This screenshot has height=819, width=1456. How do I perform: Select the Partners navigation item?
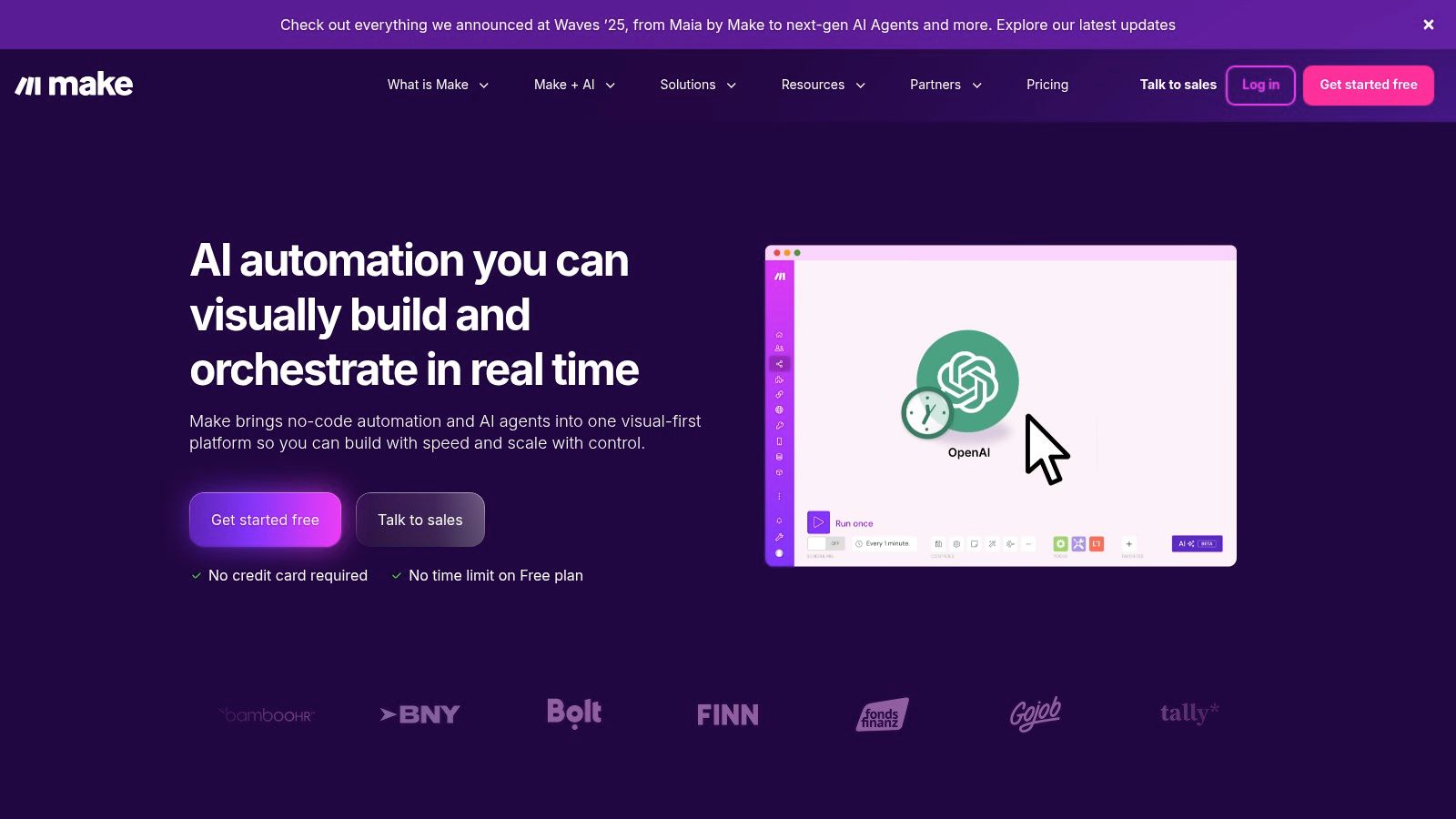tap(944, 85)
